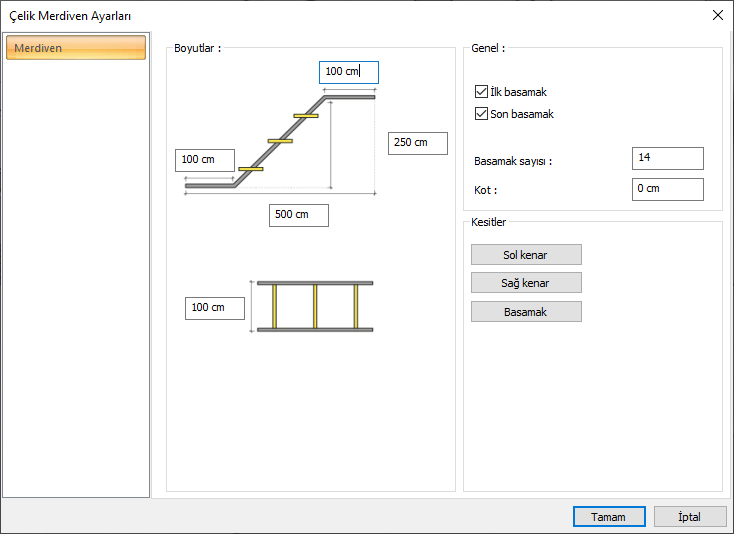The image size is (734, 534).
Task: Disable the Son basamak checkbox
Action: (482, 114)
